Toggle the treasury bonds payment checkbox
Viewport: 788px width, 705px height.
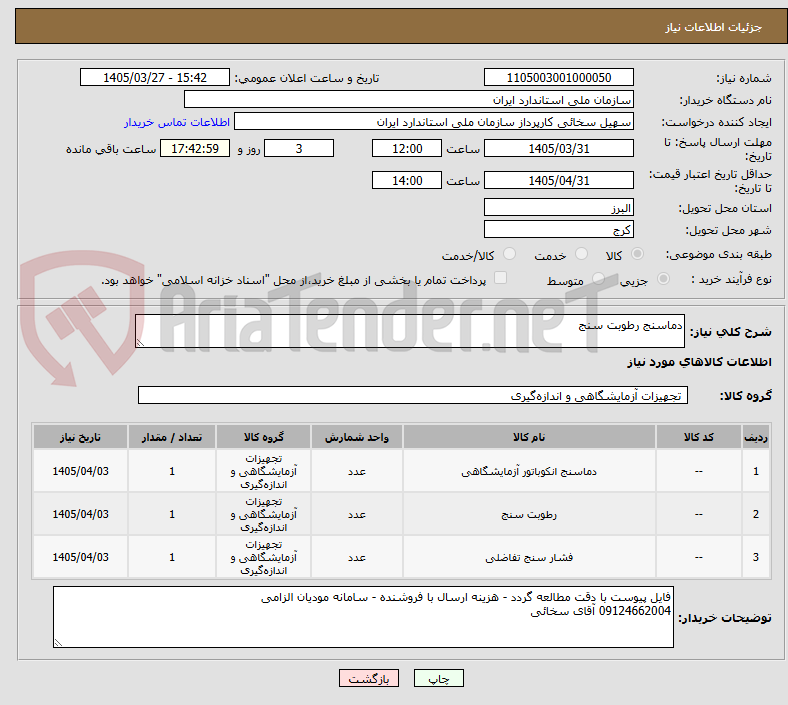coord(501,278)
